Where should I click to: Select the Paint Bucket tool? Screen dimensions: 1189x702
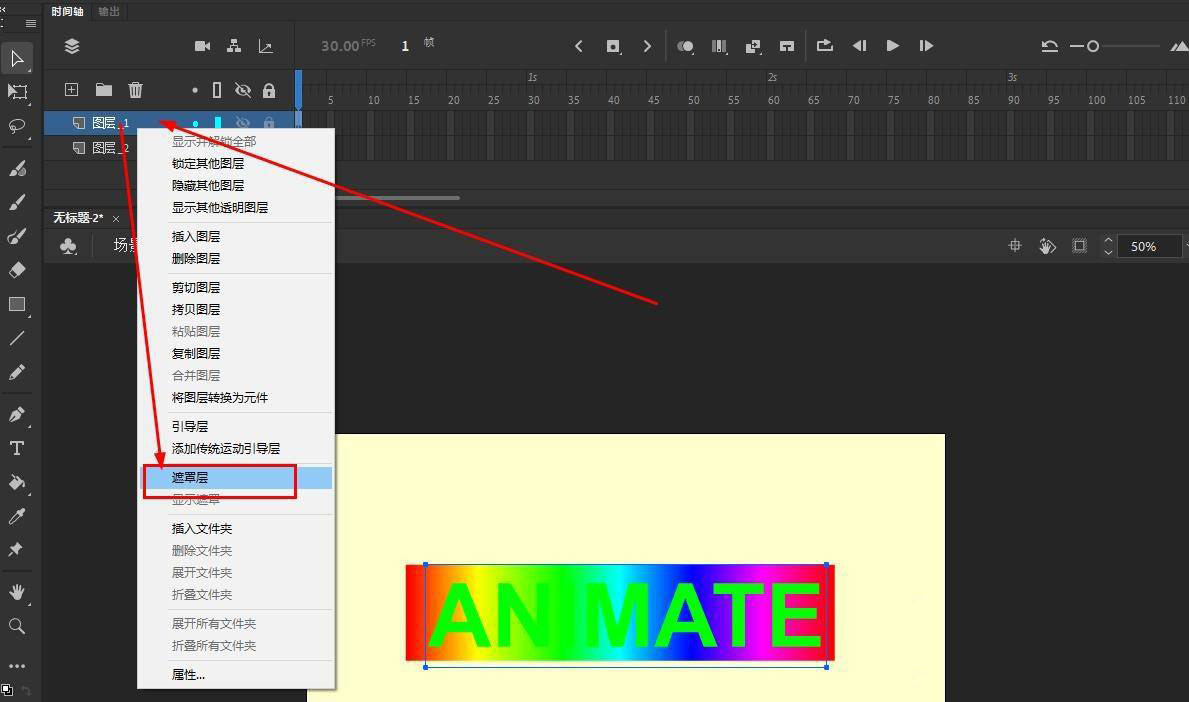(17, 482)
